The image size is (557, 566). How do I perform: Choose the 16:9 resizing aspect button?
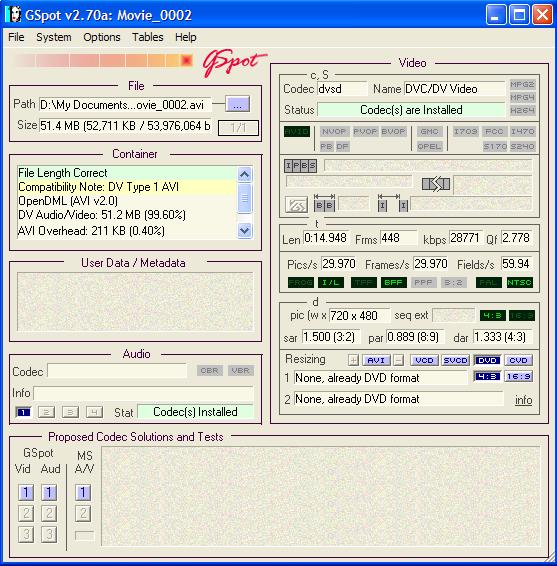coord(518,376)
